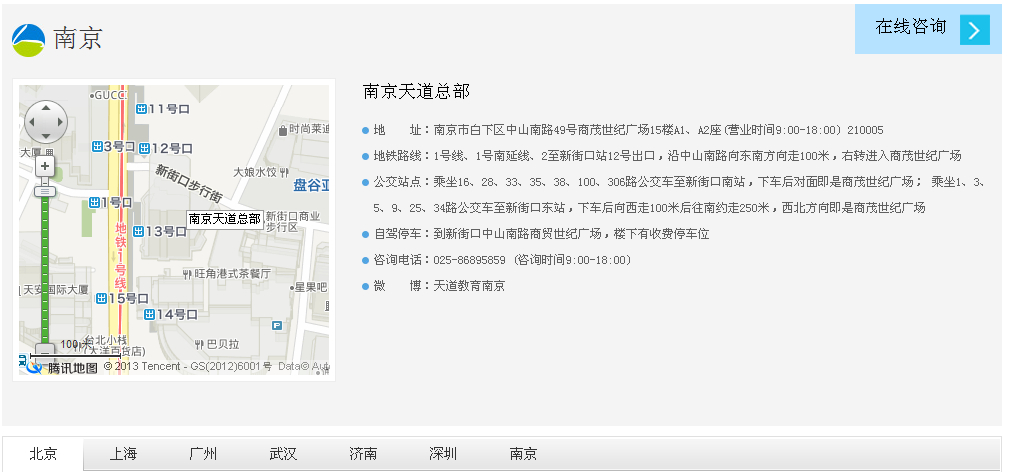This screenshot has height=472, width=1010.
Task: Click the 腾讯地图 logo on the map
Action: 62,367
